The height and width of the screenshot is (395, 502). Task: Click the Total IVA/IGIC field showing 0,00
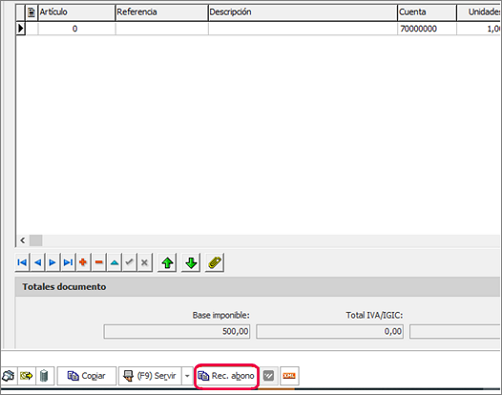(330, 332)
